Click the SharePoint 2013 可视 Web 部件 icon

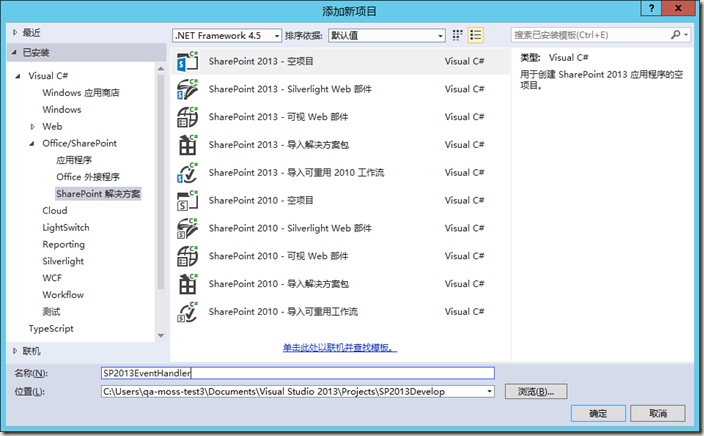tap(188, 117)
